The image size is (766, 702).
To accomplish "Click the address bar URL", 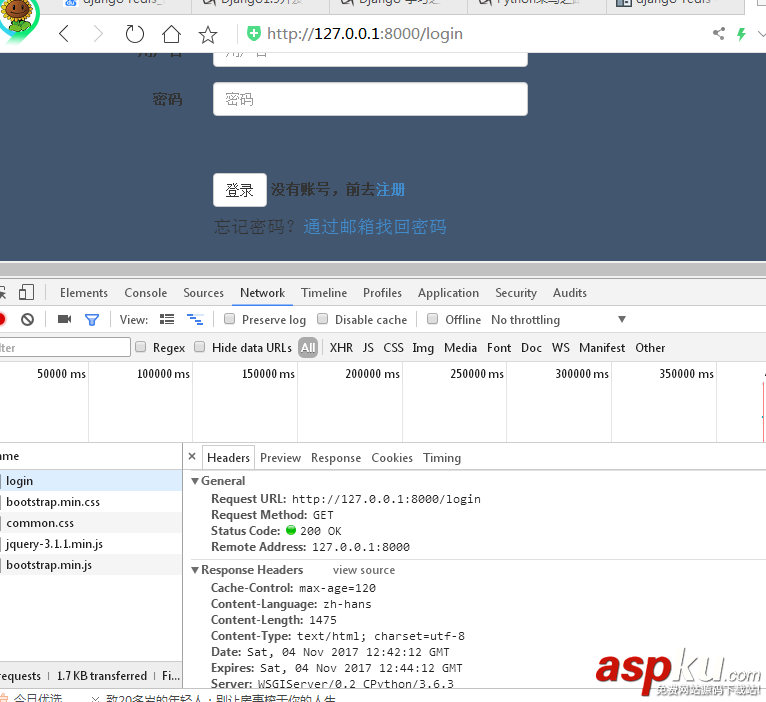I will [x=364, y=34].
